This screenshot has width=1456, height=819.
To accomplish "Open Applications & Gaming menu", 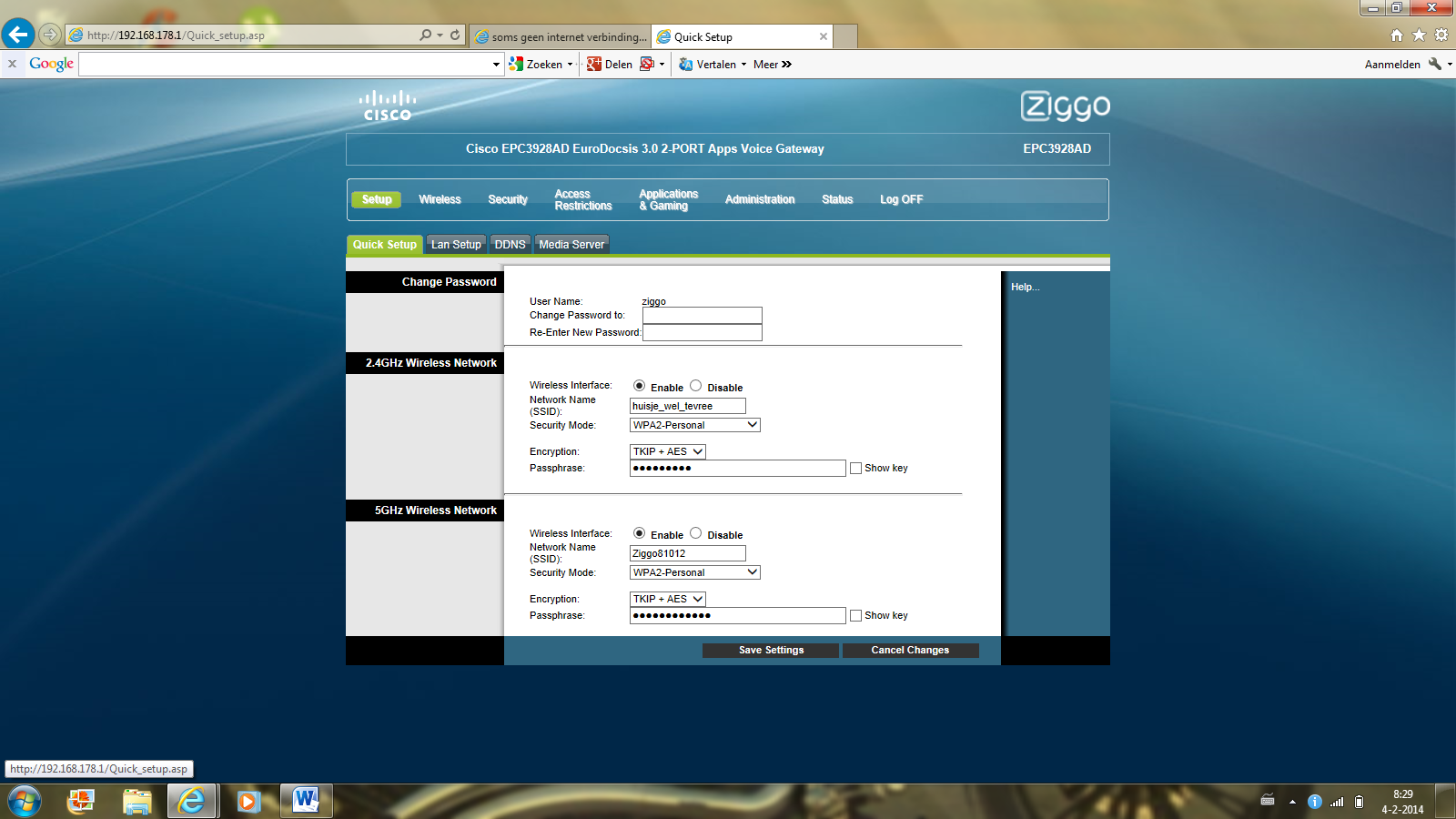I will click(x=669, y=200).
